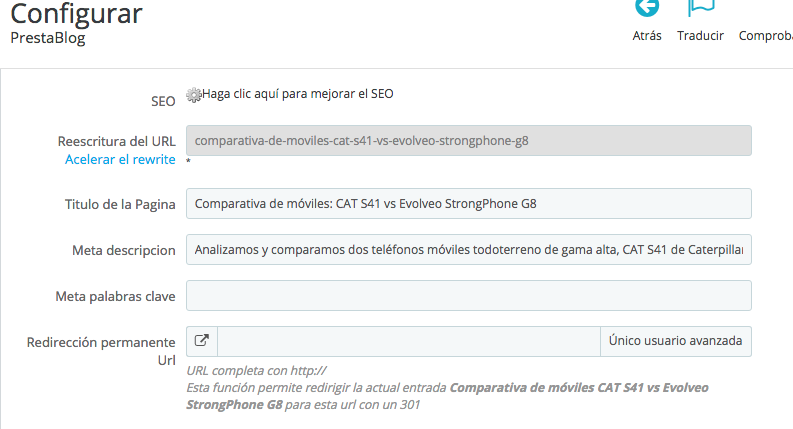This screenshot has height=429, width=793.
Task: Click the external link icon beside redirect field
Action: 201,341
